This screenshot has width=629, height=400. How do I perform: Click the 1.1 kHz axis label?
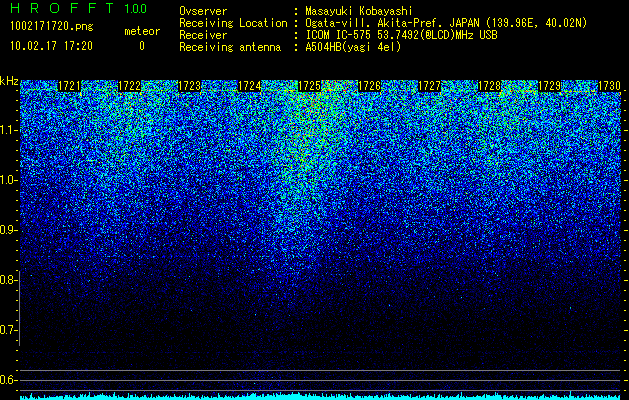(x=9, y=130)
